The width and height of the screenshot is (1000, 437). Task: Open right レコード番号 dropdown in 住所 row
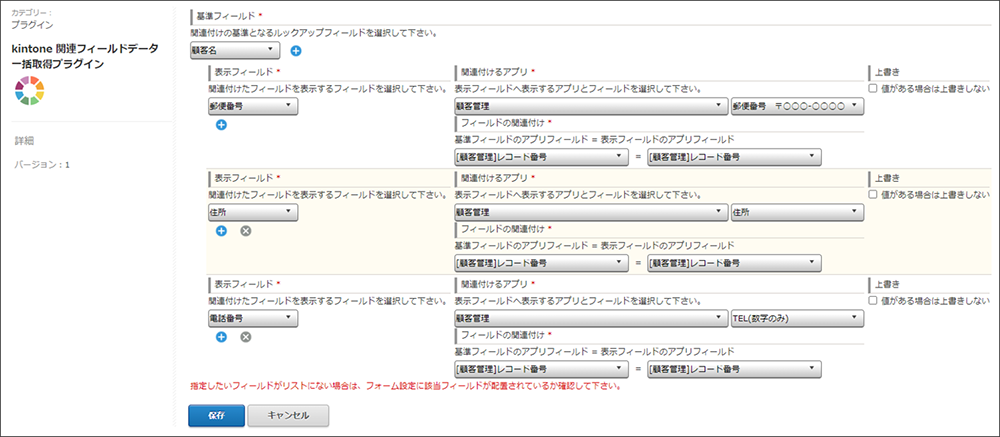[733, 262]
